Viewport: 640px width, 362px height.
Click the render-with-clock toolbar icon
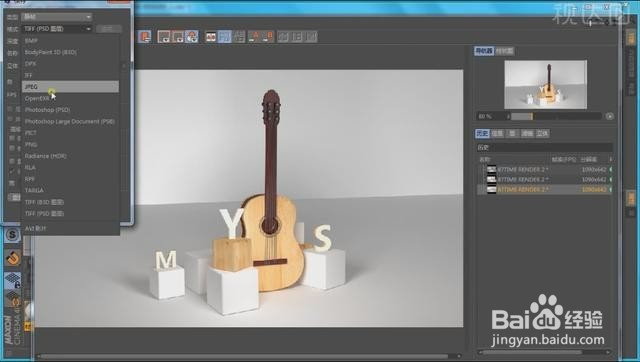191,37
